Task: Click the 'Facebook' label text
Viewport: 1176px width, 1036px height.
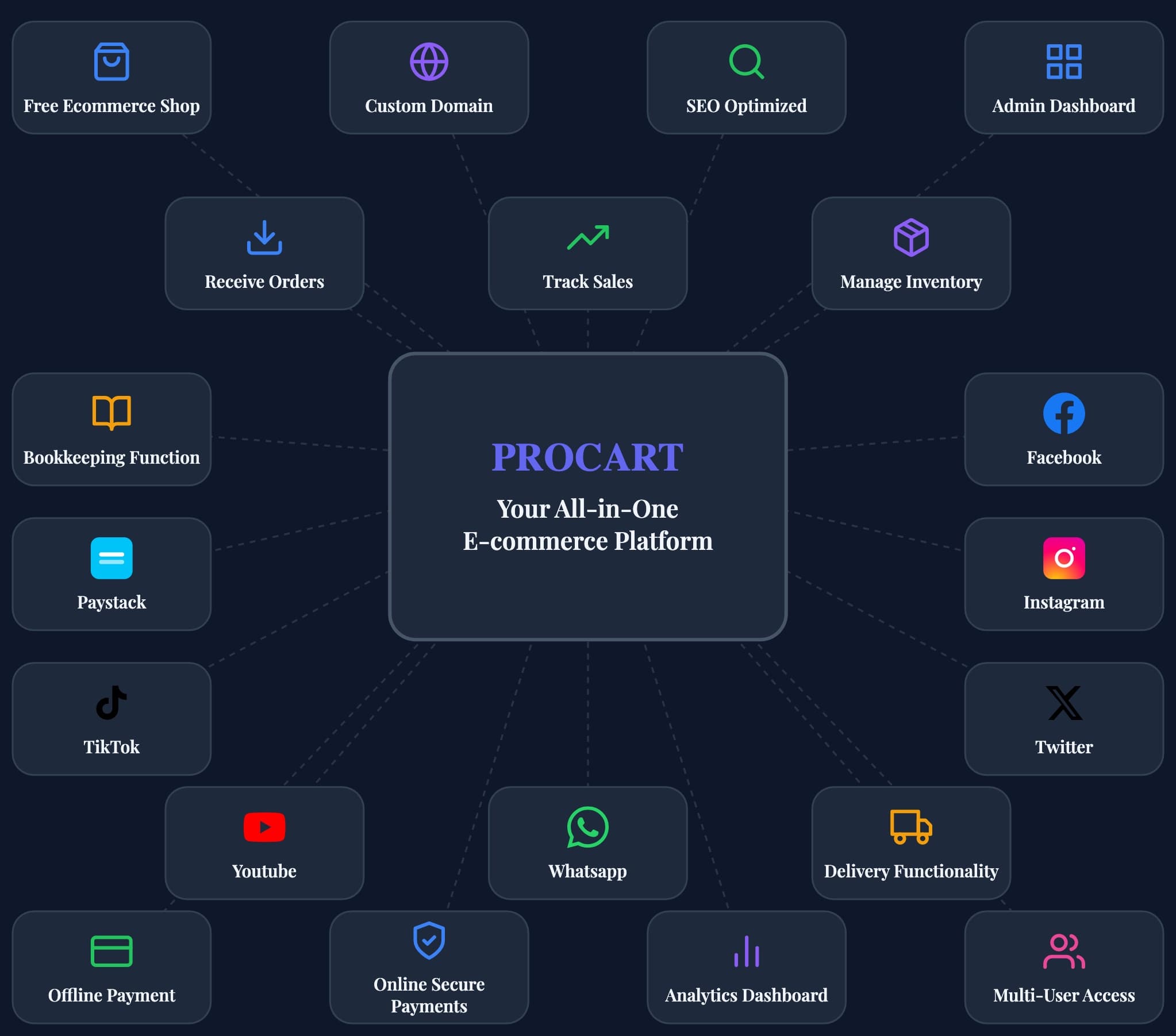Action: [1064, 457]
